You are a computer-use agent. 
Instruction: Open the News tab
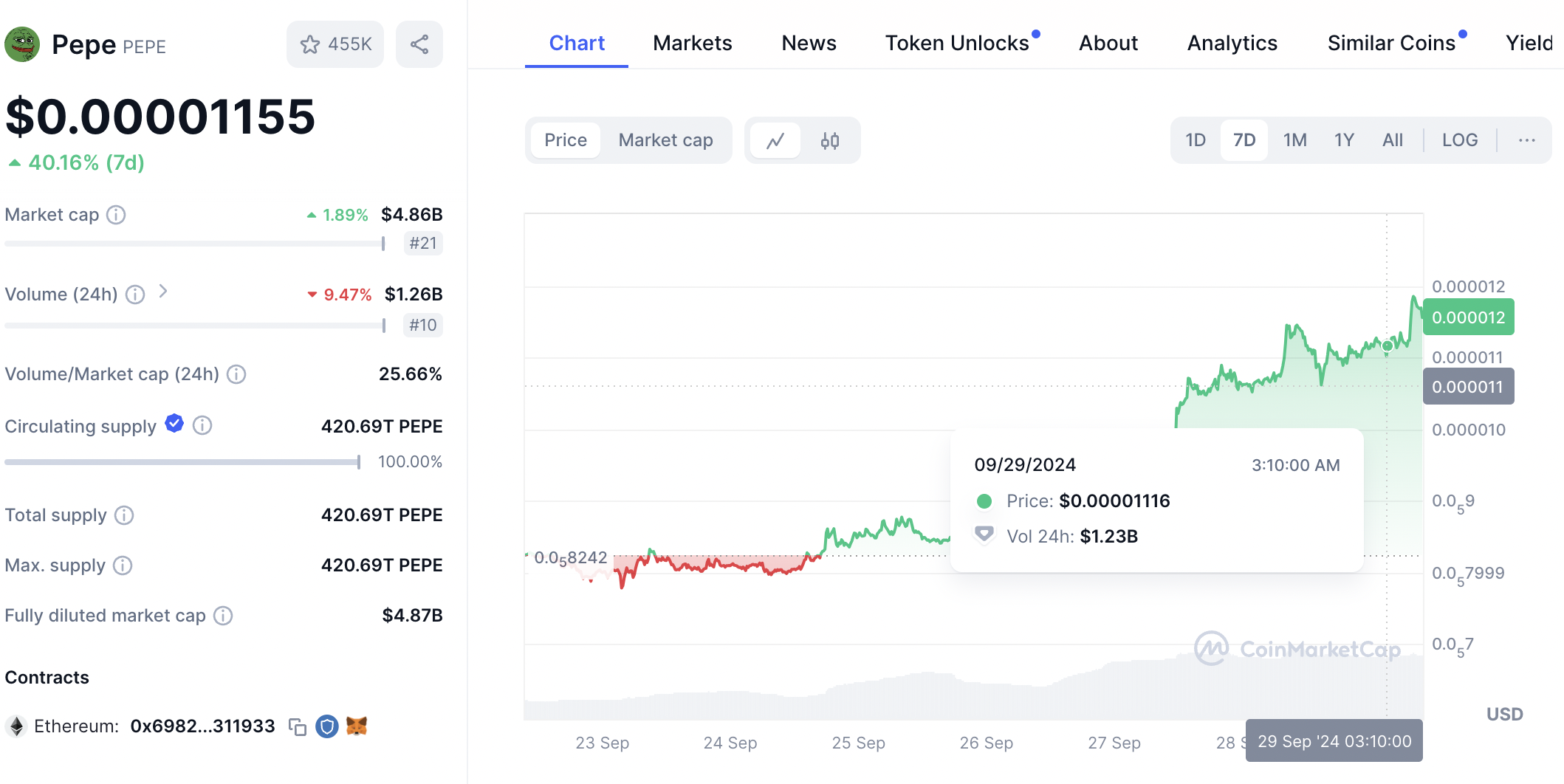tap(809, 44)
